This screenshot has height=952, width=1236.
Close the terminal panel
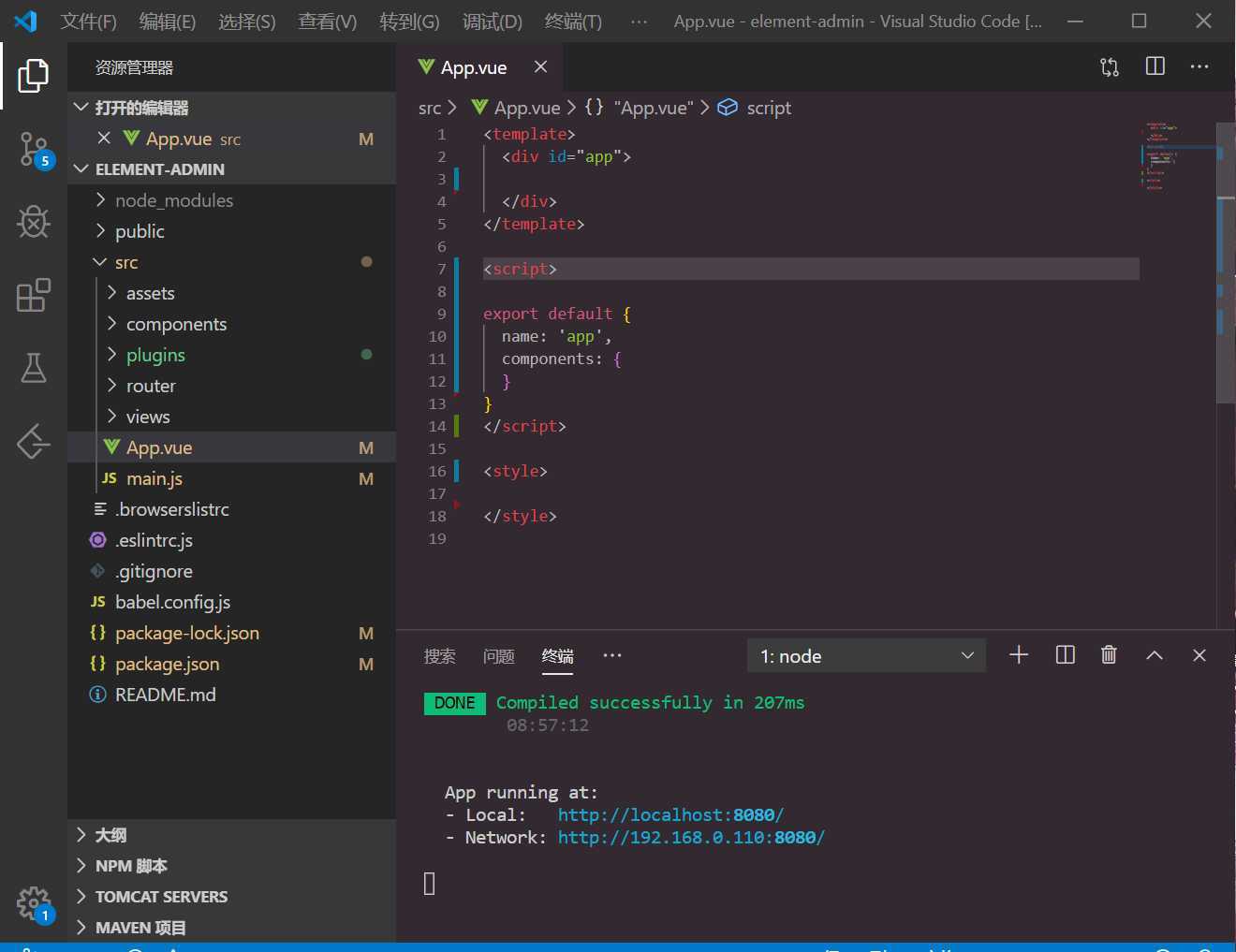click(1199, 655)
